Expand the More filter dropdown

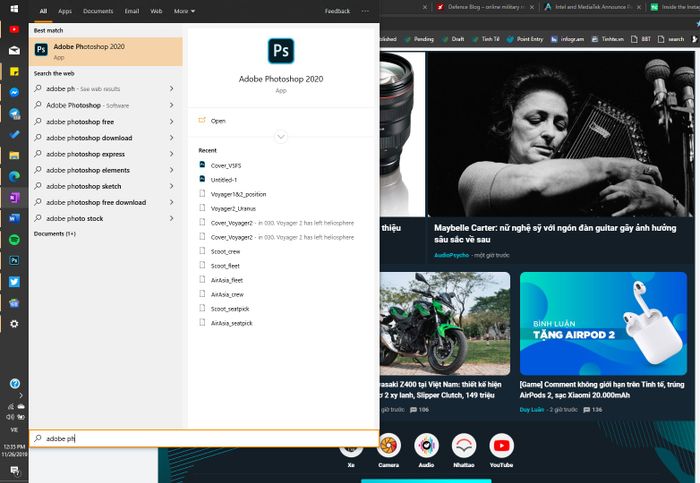pyautogui.click(x=184, y=11)
